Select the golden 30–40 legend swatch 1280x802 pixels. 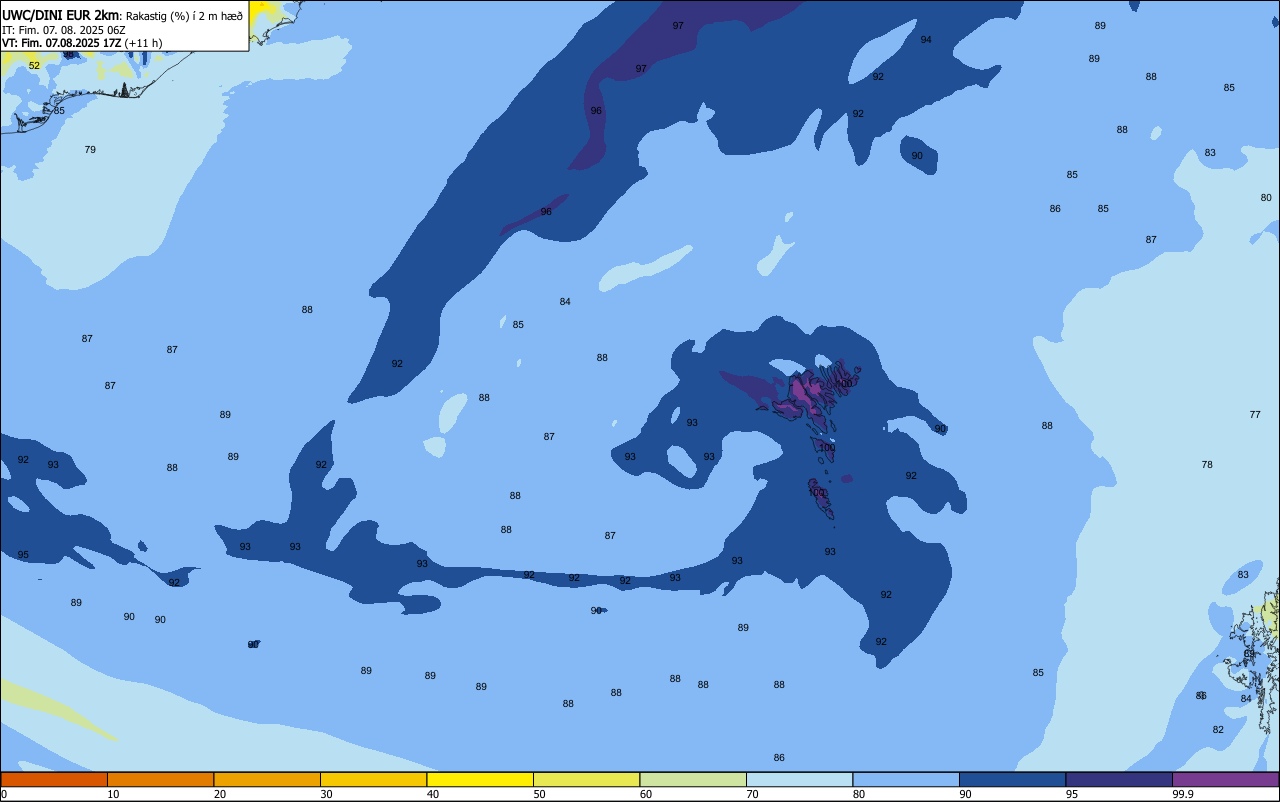(373, 779)
